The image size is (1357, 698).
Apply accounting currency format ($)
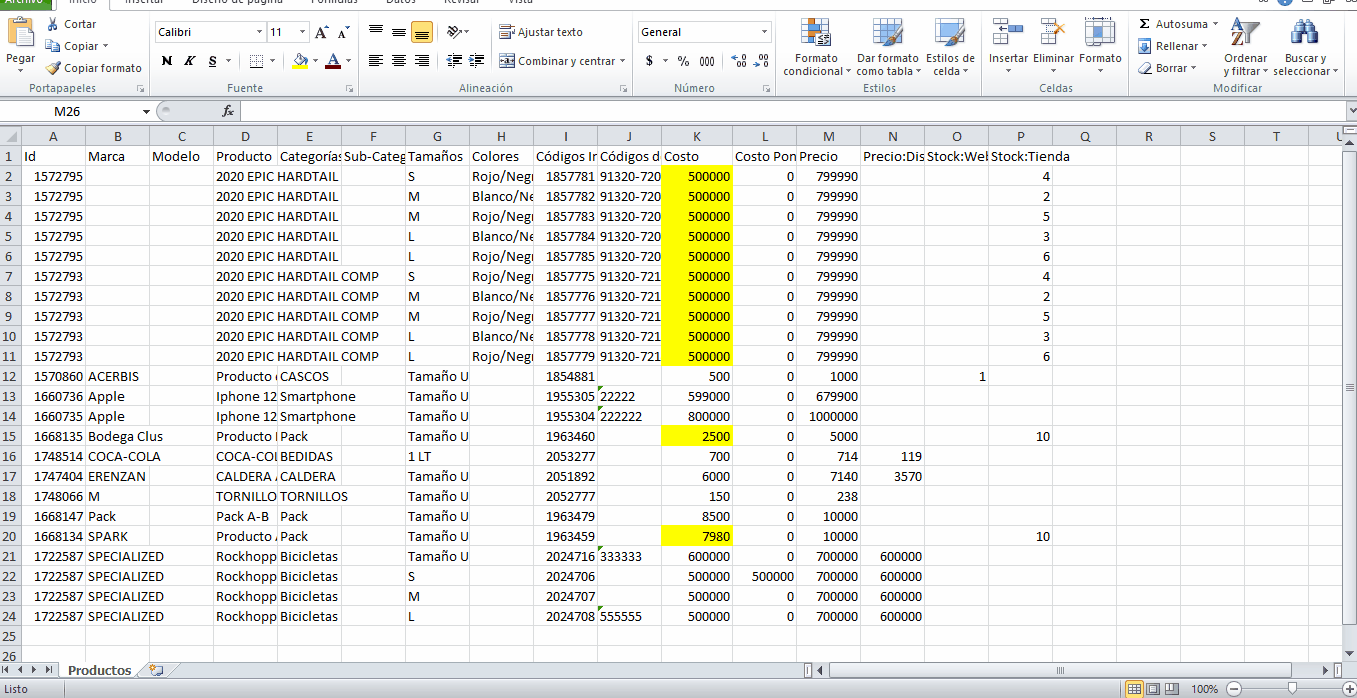click(x=649, y=61)
